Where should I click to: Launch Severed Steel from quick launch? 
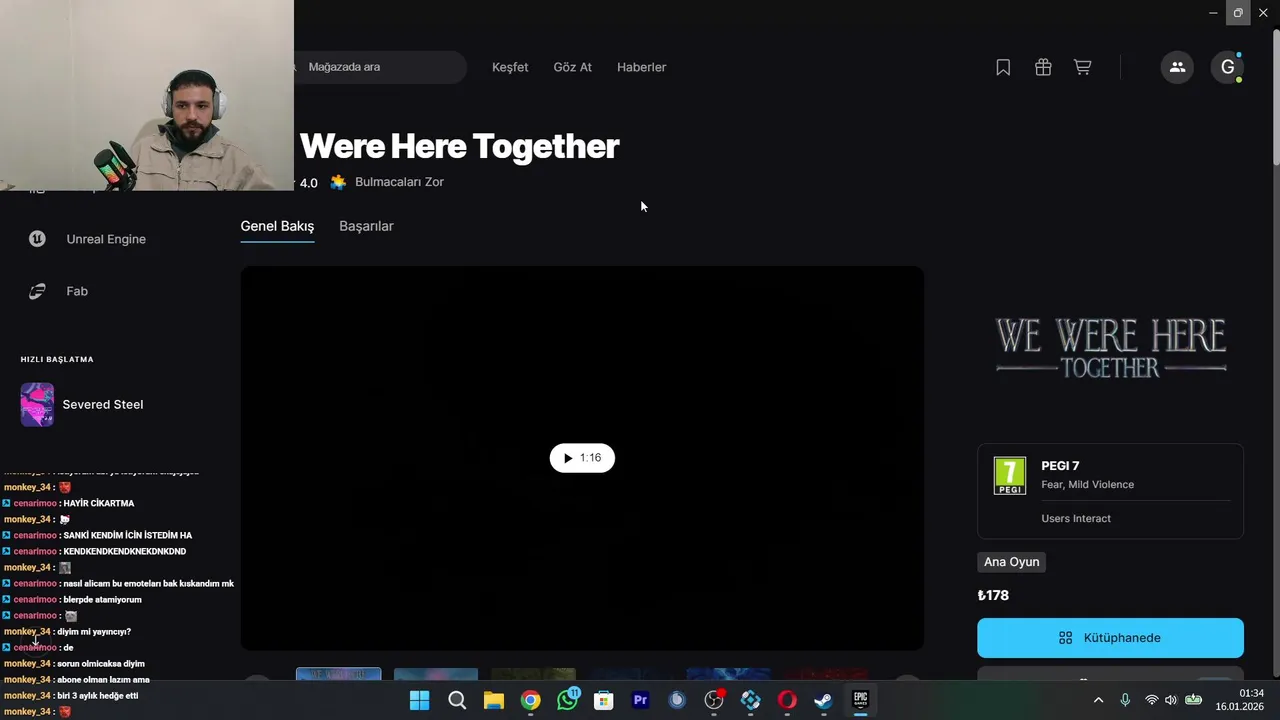[103, 404]
